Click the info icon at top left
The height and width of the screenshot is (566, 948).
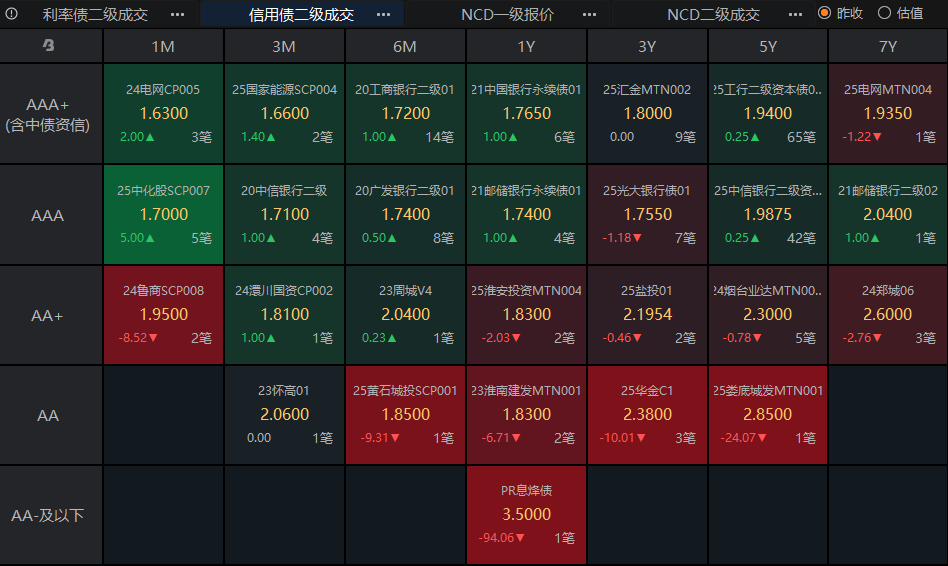11,13
